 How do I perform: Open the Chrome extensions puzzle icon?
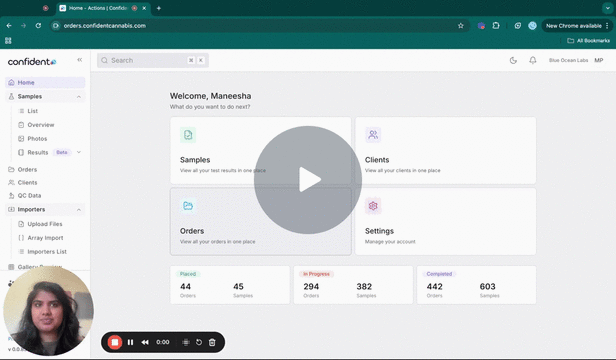click(496, 26)
